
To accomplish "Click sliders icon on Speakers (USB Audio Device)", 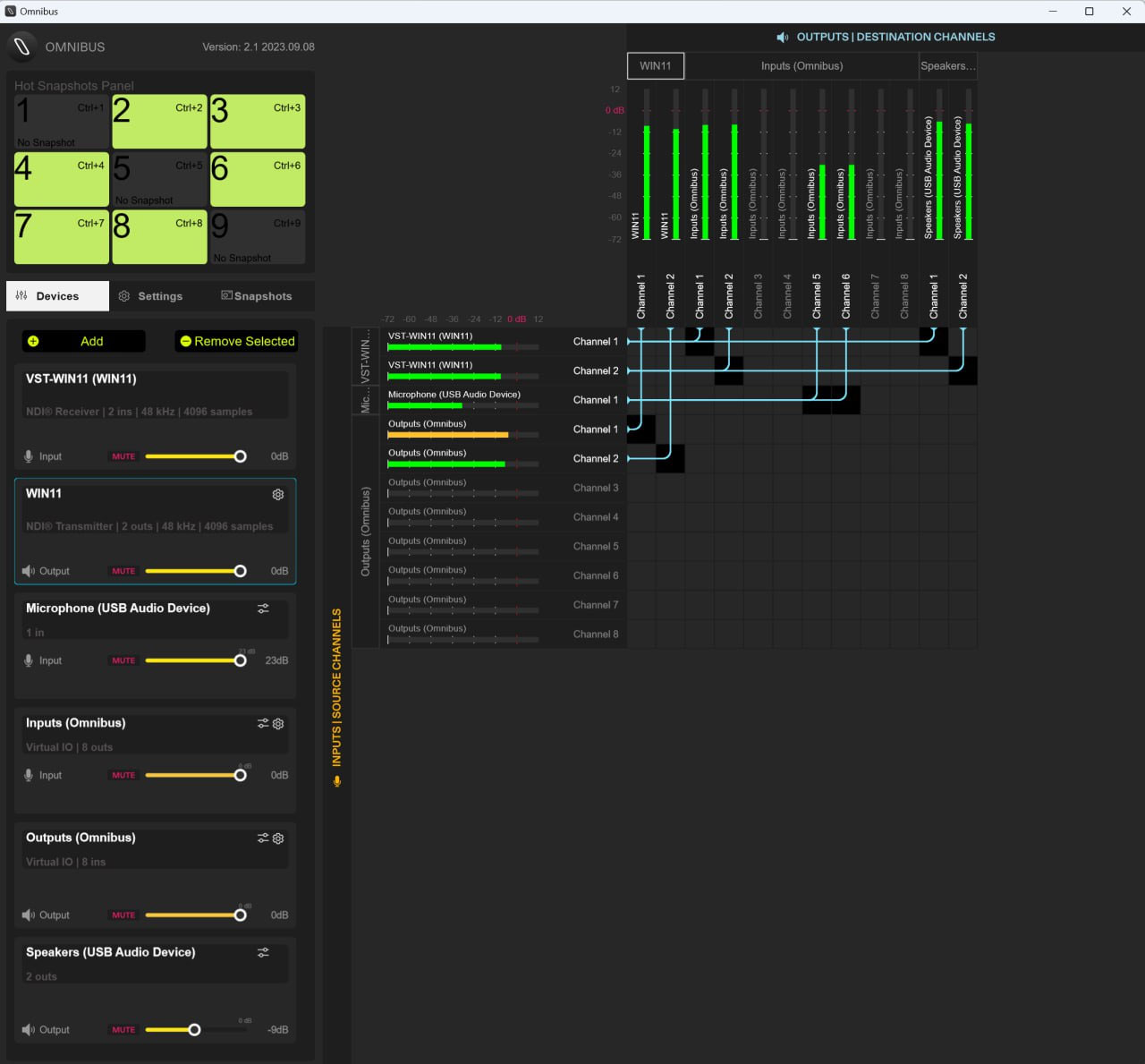I will [263, 953].
